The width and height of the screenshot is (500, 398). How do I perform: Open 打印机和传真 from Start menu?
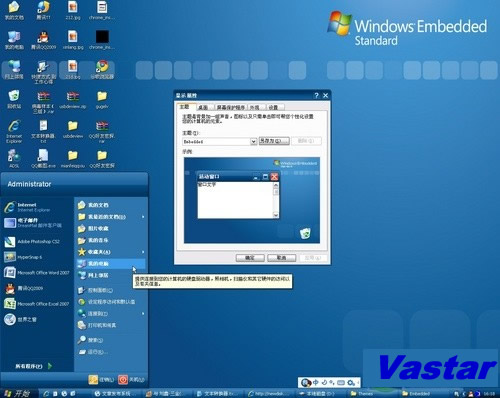111,325
